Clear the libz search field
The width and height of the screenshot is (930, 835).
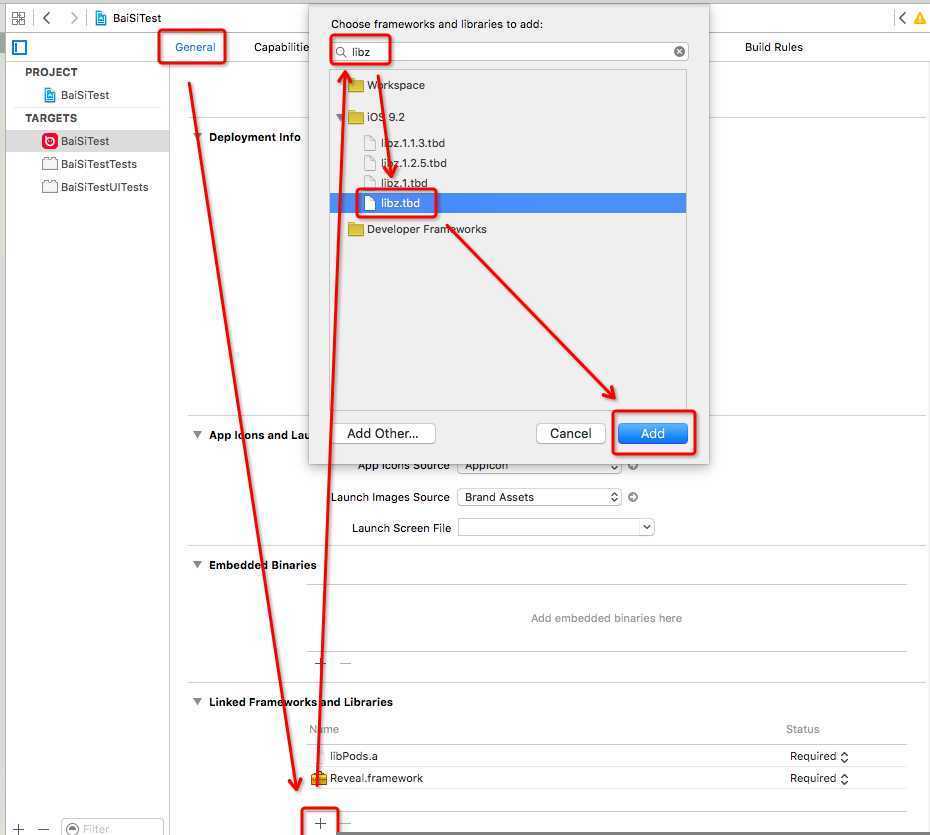[679, 52]
